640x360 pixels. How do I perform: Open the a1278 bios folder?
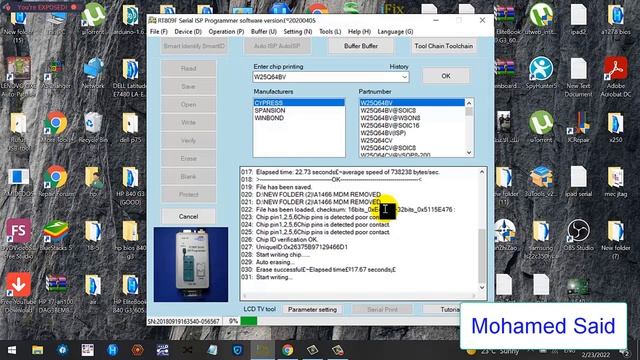(x=616, y=20)
